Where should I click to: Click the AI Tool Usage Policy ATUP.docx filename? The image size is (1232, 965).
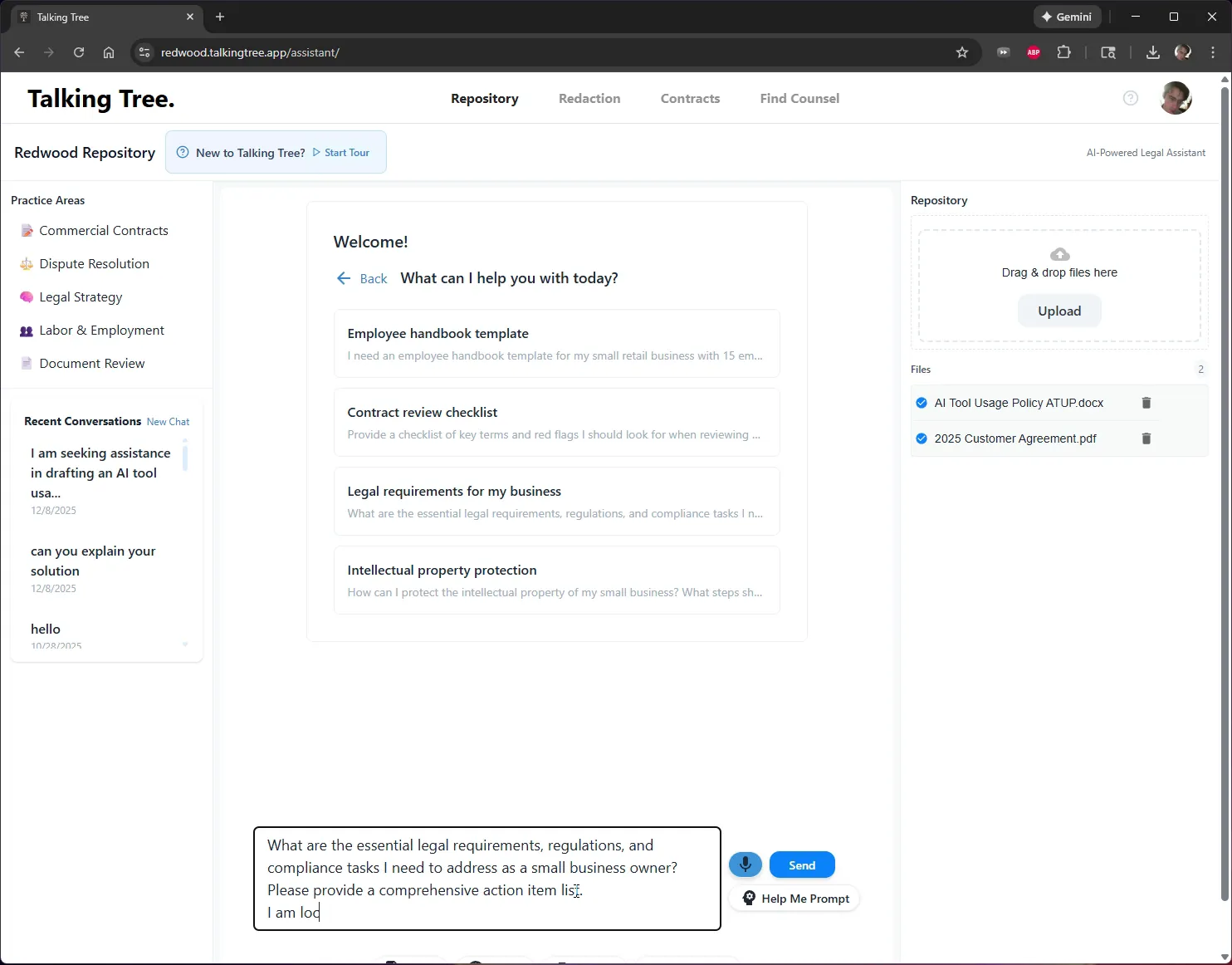click(1019, 403)
